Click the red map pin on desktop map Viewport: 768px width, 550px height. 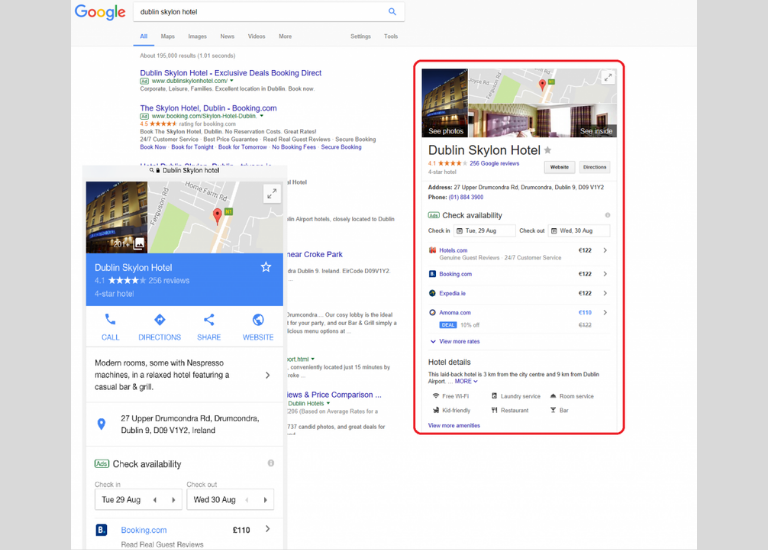[542, 85]
